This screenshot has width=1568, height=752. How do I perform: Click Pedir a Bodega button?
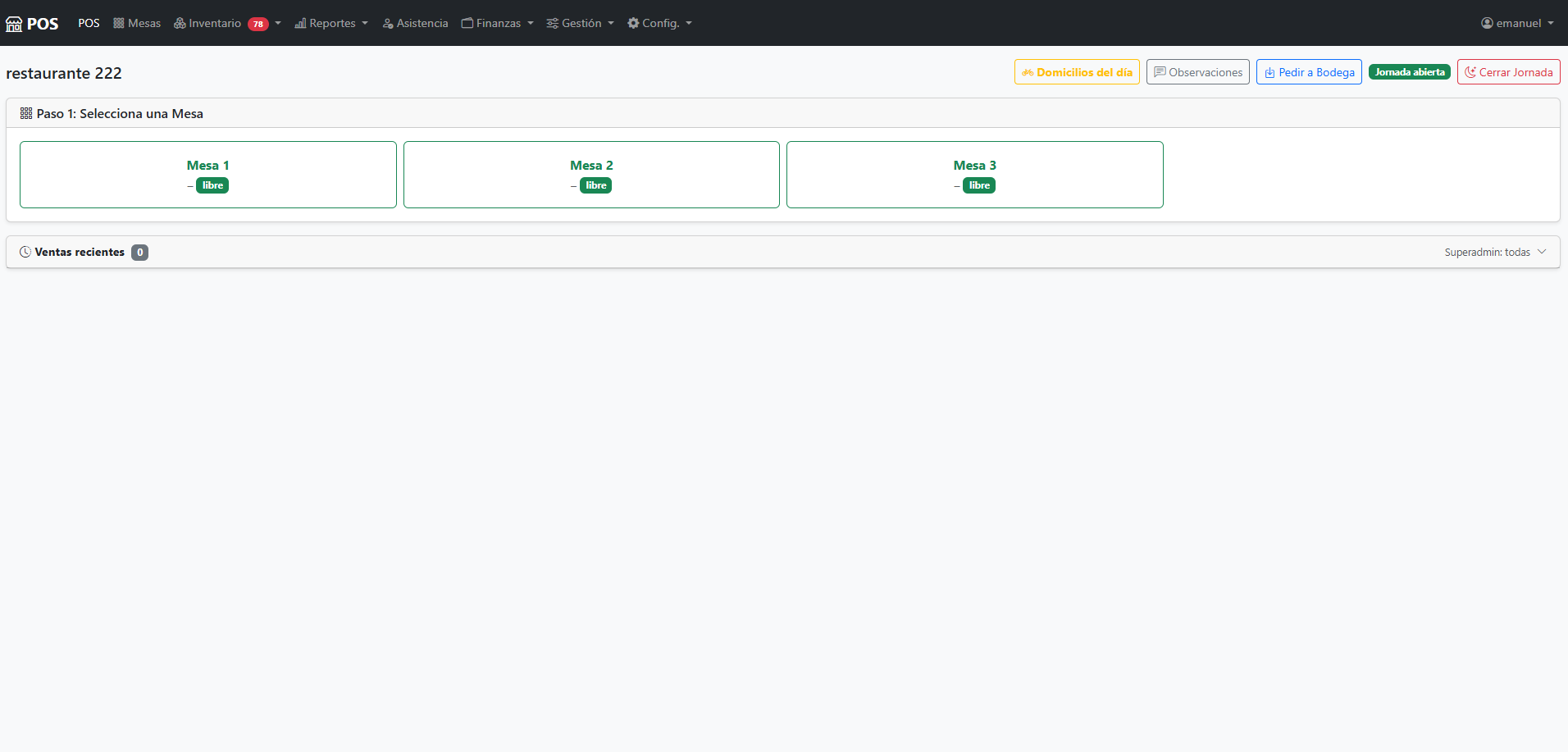[1309, 72]
